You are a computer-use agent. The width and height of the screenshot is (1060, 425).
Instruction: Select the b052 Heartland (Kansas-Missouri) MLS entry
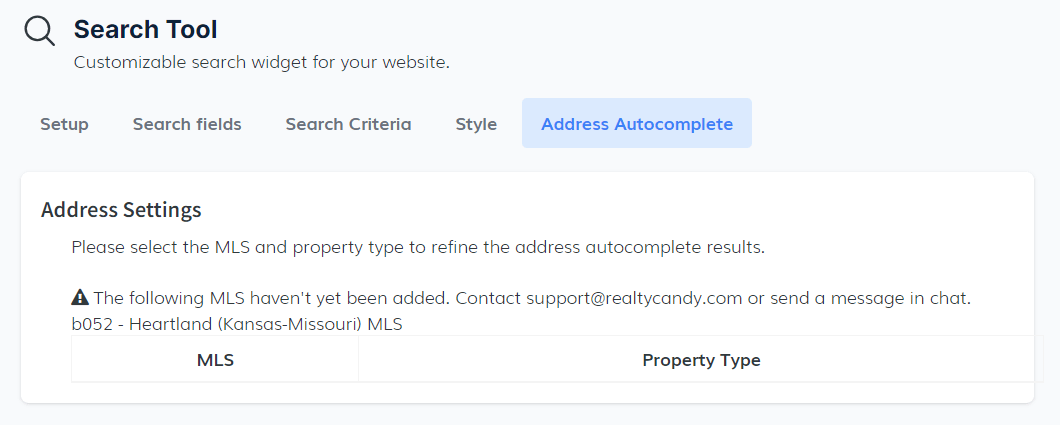click(x=237, y=324)
